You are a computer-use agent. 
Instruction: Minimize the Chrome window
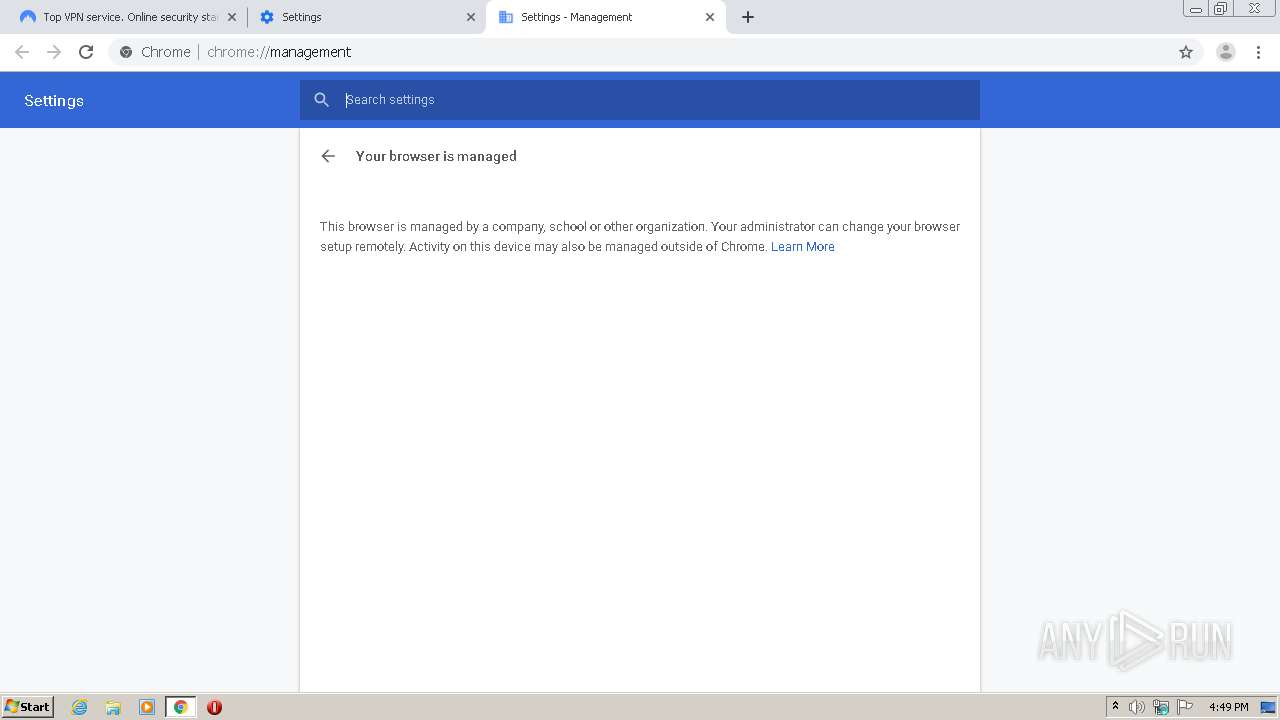tap(1196, 9)
